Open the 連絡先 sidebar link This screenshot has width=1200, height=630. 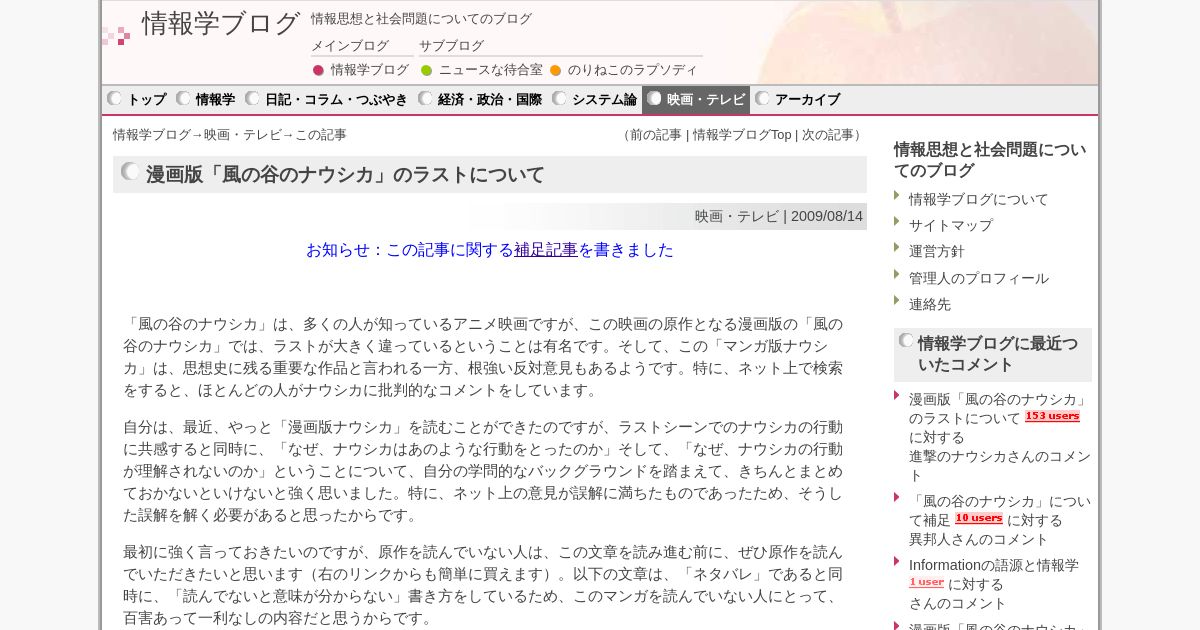[930, 304]
